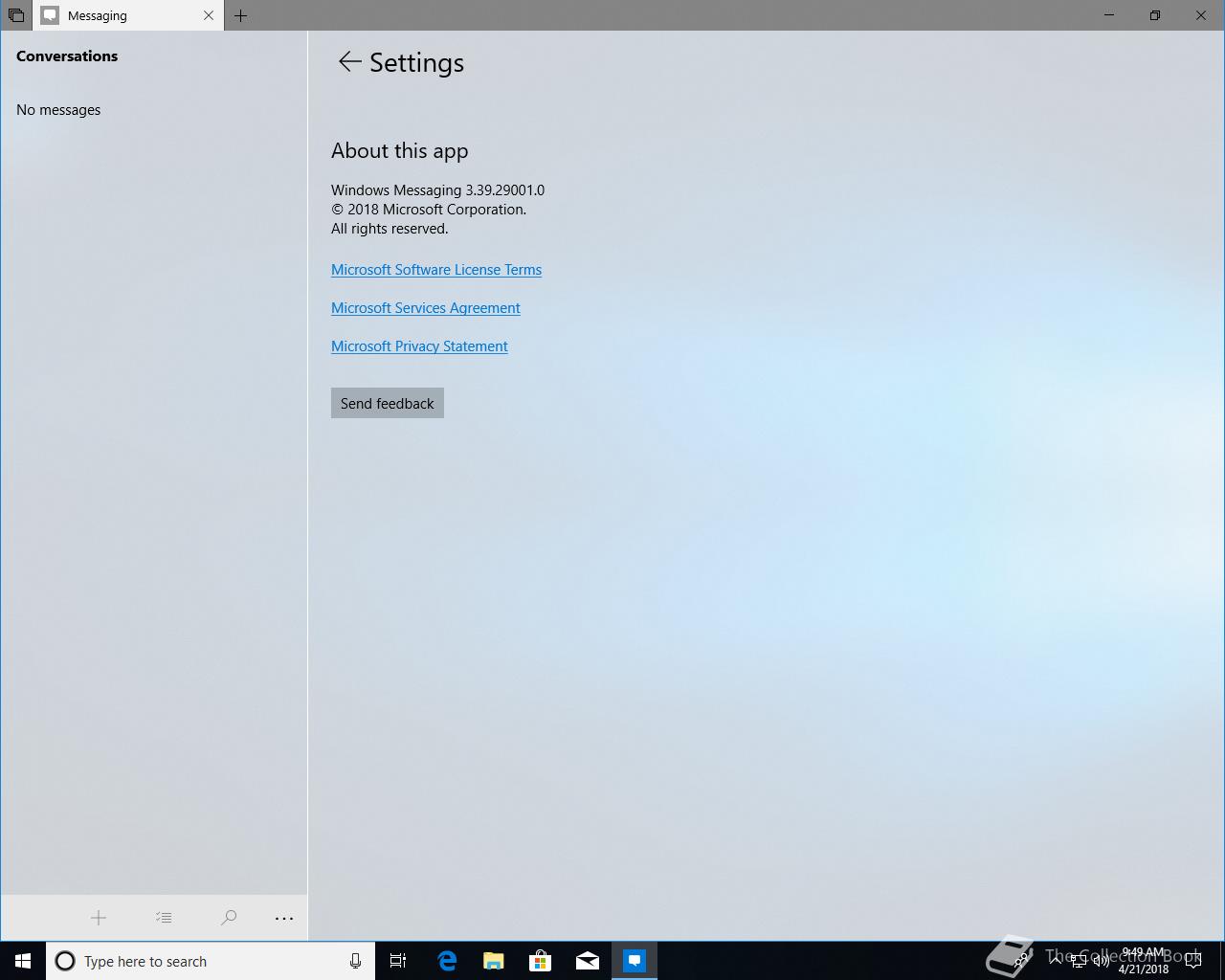The width and height of the screenshot is (1225, 980).
Task: Open Mail app from taskbar
Action: tap(588, 961)
